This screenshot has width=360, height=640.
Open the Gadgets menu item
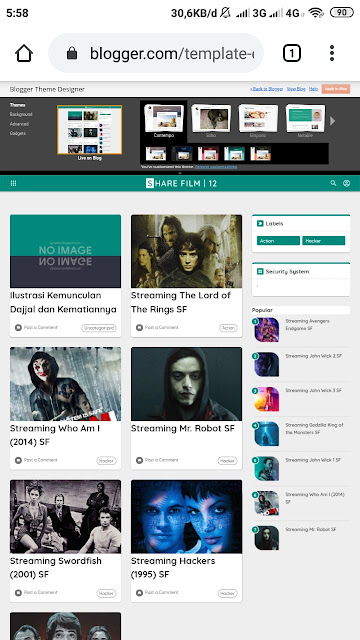tap(18, 133)
